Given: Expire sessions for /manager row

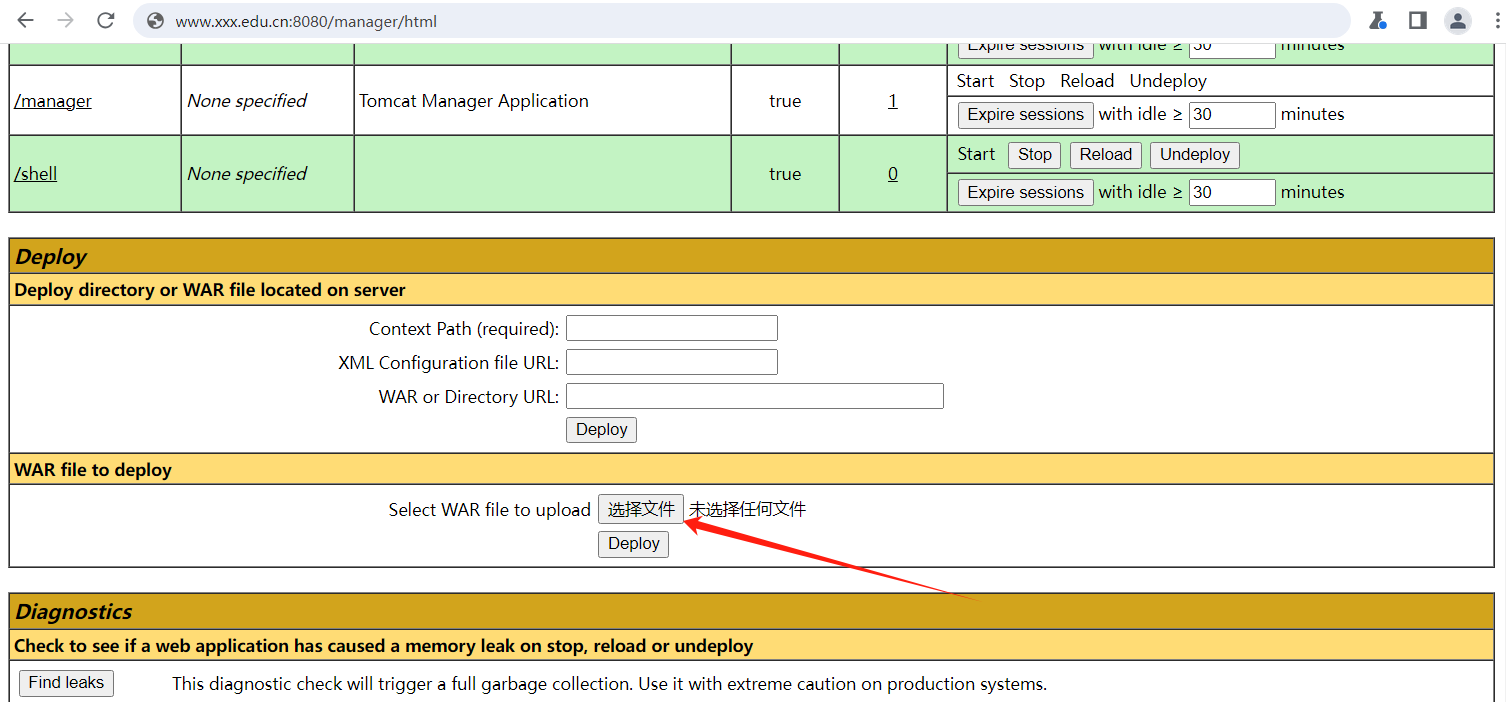Looking at the screenshot, I should click(x=1025, y=115).
